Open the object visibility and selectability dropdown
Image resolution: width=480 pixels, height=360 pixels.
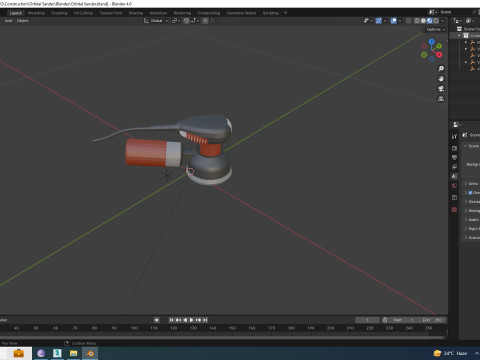point(368,21)
